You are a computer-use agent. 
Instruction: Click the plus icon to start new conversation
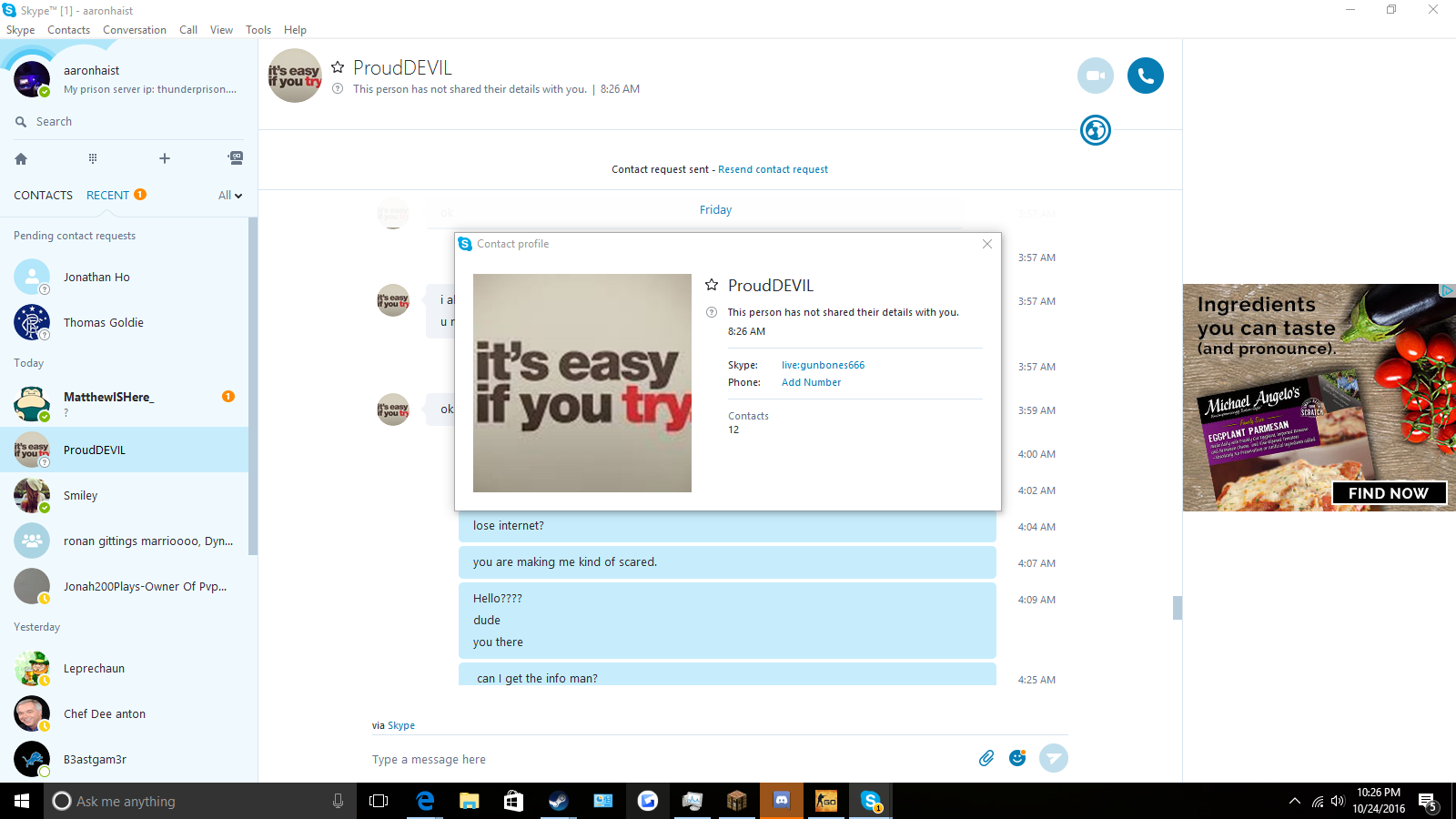(x=165, y=158)
